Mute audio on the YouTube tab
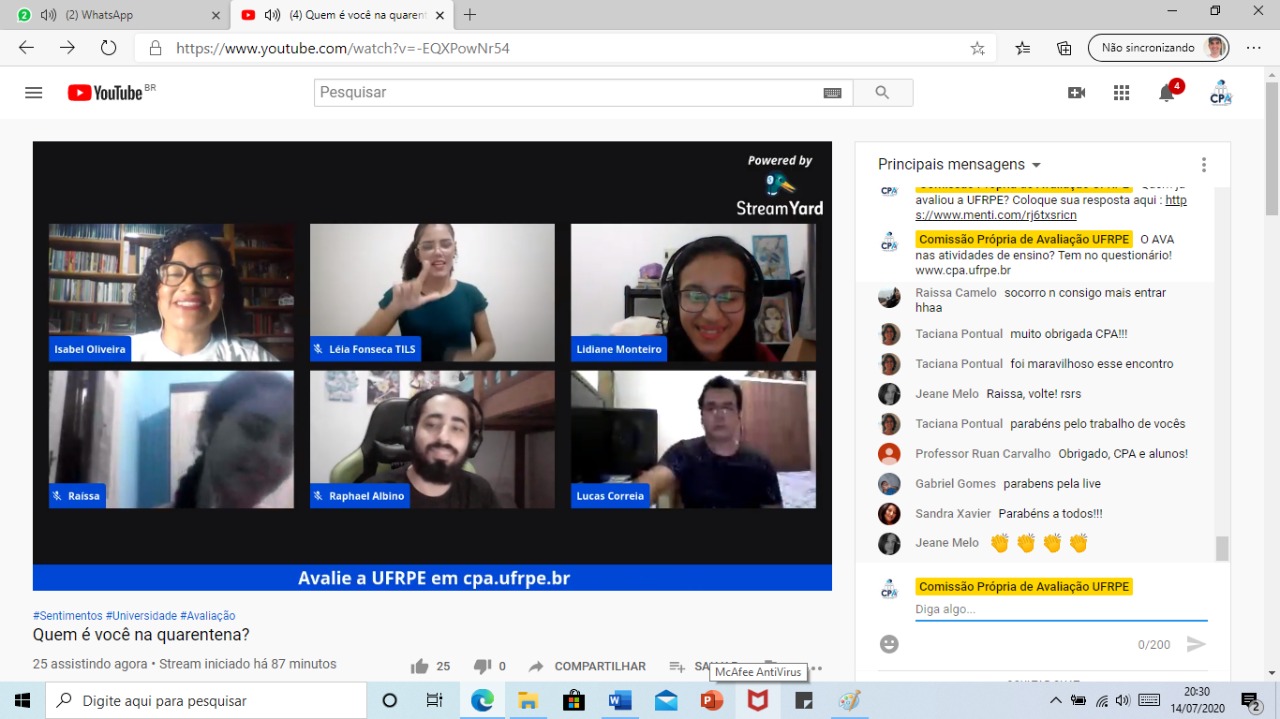The image size is (1280, 719). tap(272, 15)
